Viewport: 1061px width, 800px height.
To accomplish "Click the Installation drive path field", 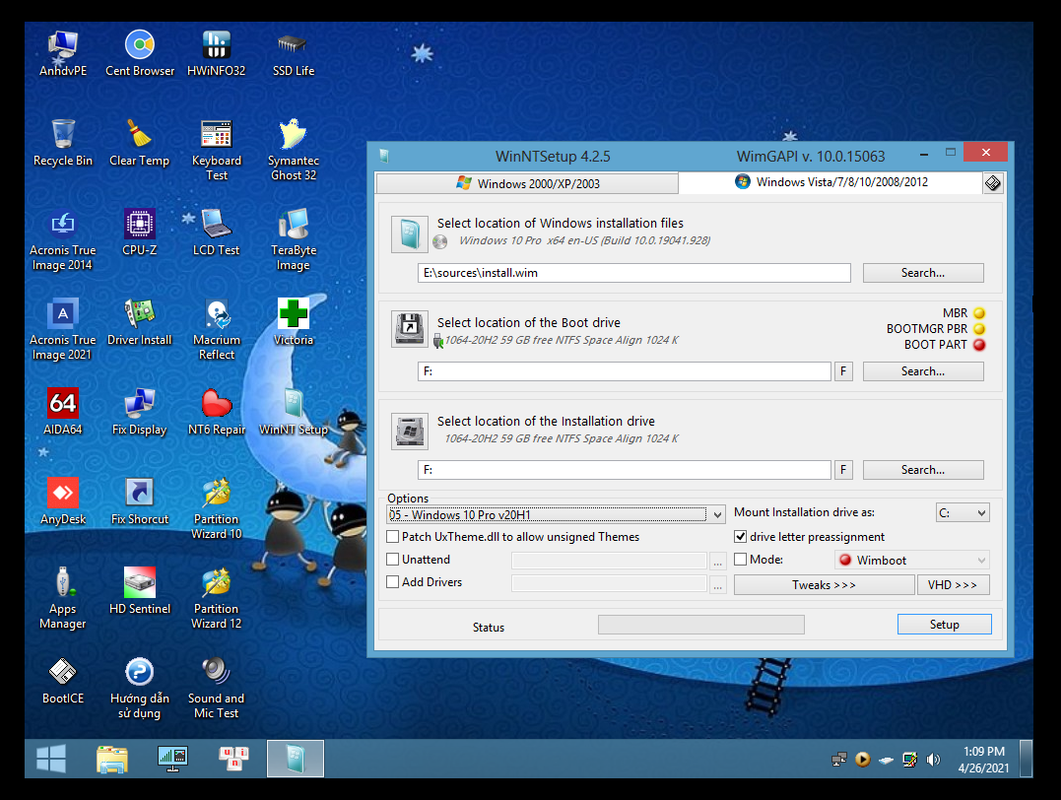I will pyautogui.click(x=625, y=470).
